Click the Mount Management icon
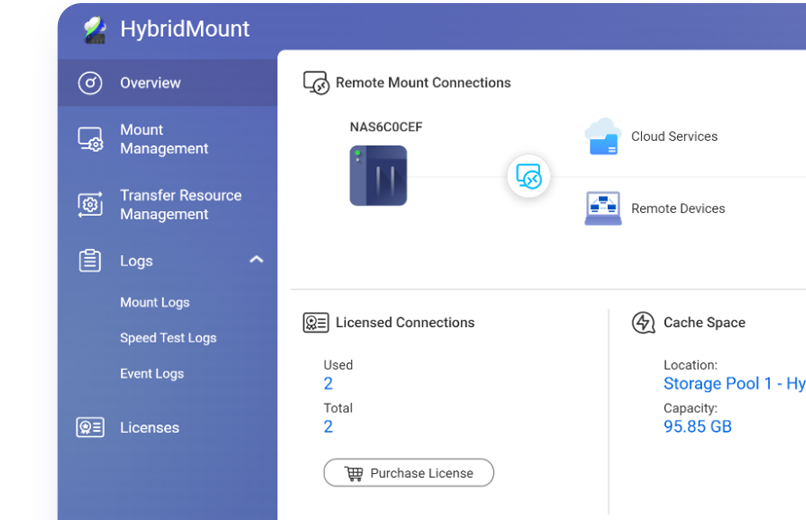The height and width of the screenshot is (520, 806). (90, 139)
